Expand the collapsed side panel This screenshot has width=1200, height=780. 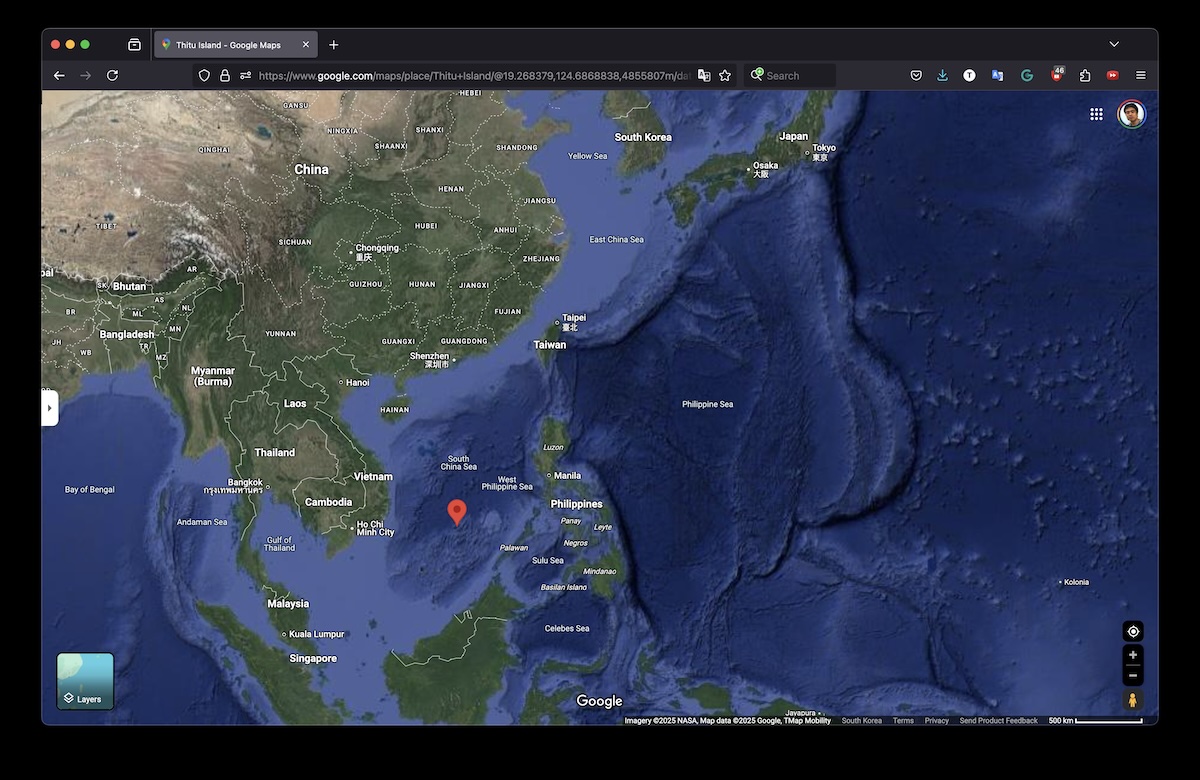pos(50,408)
